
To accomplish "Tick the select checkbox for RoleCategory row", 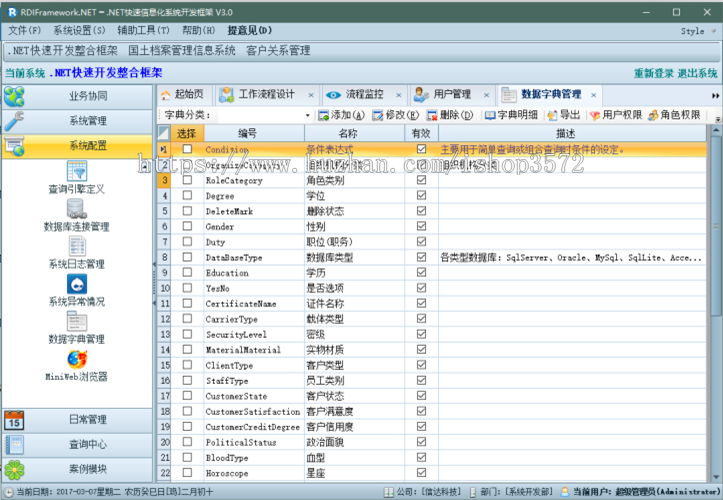I will 187,180.
